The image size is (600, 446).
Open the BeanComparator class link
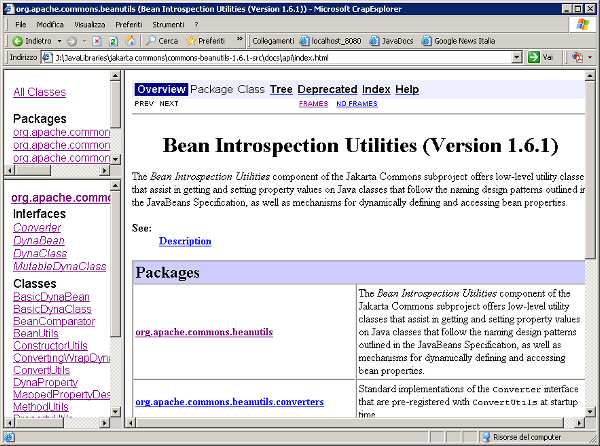pyautogui.click(x=54, y=321)
